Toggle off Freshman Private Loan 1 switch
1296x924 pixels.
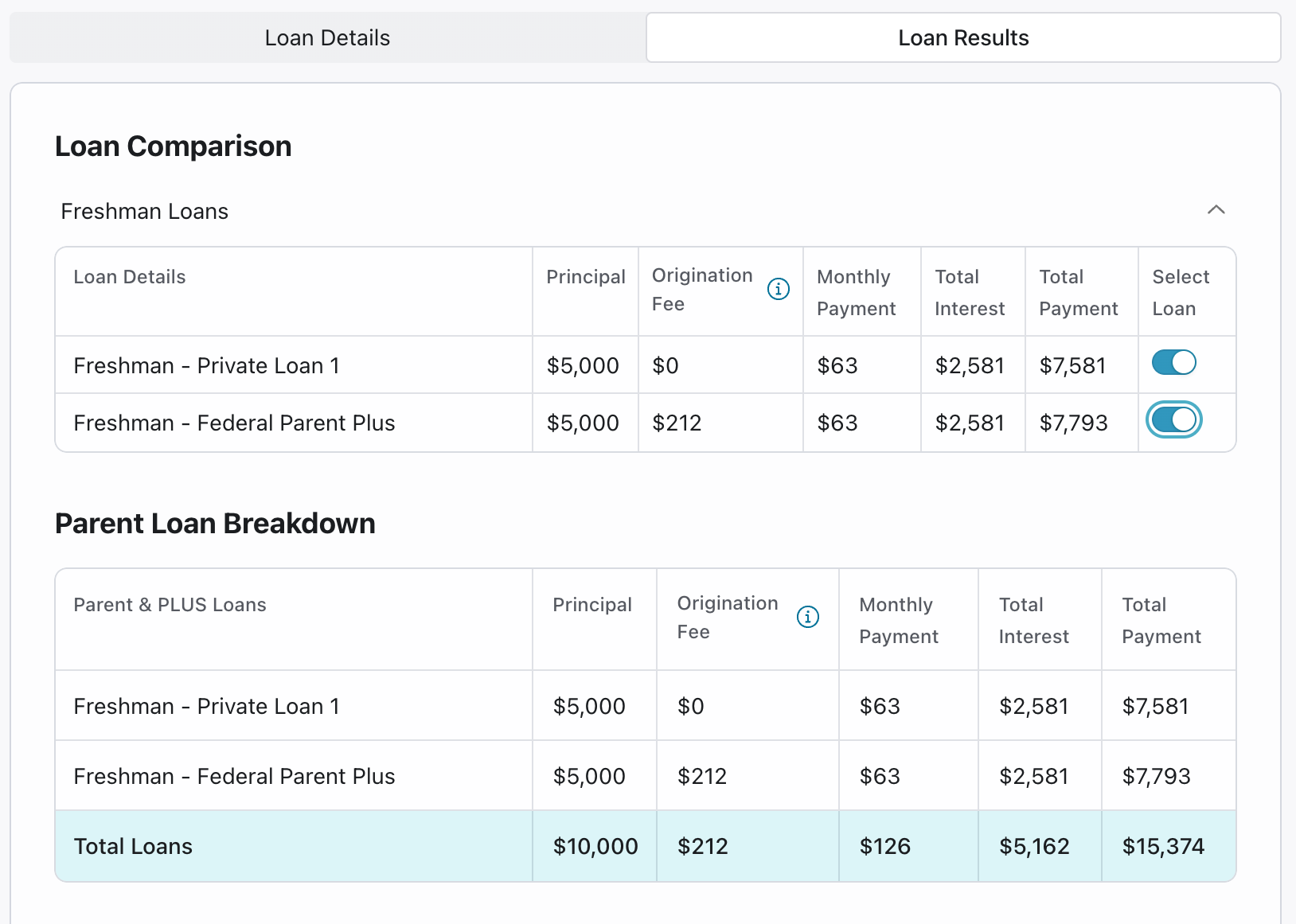1173,363
